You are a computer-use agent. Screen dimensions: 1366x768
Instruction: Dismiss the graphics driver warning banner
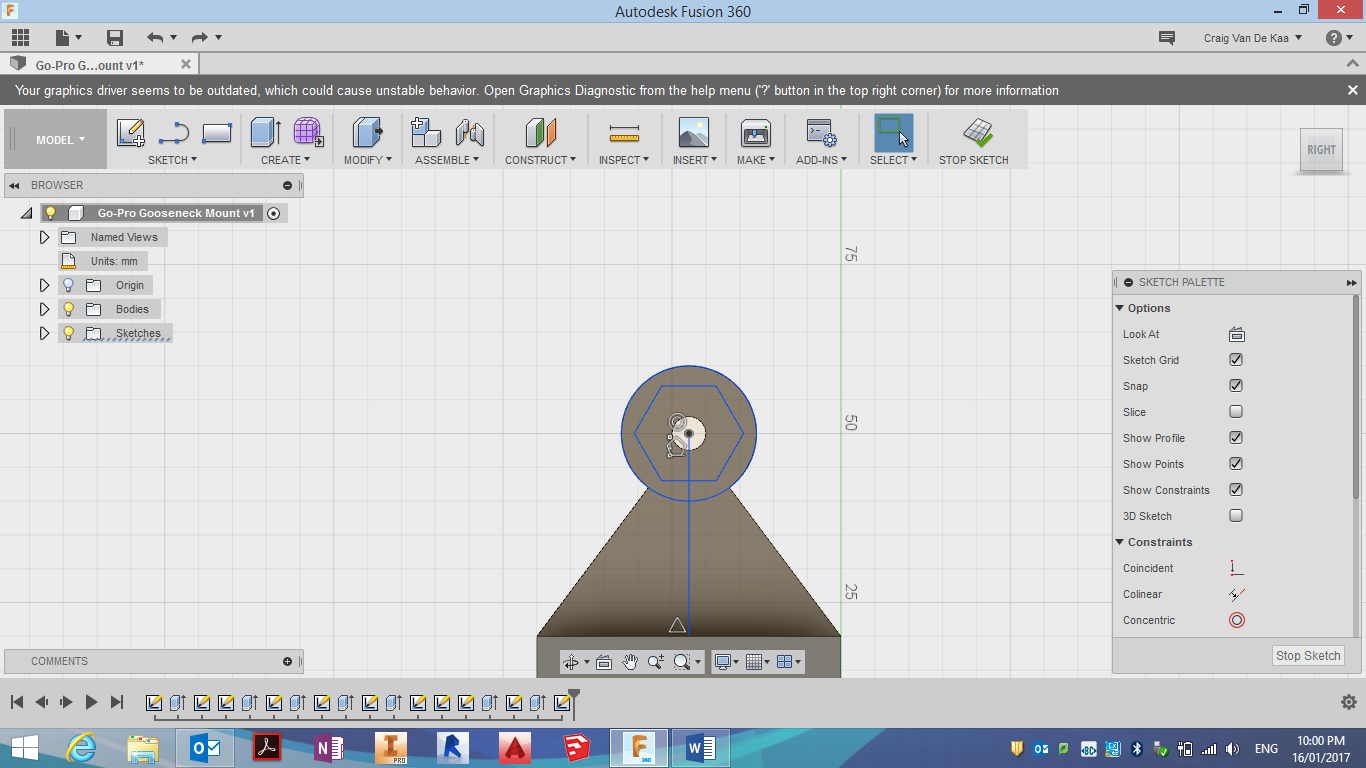(1352, 90)
